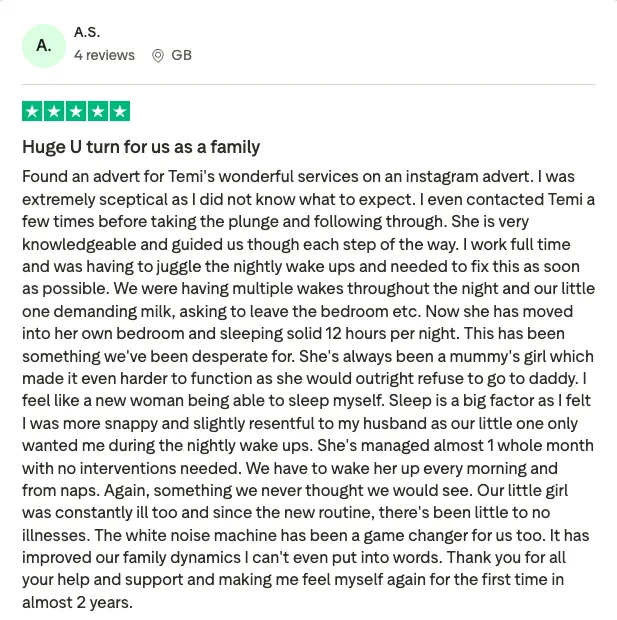Screen dimensions: 617x620
Task: Open the '4 reviews' count link
Action: pos(104,55)
